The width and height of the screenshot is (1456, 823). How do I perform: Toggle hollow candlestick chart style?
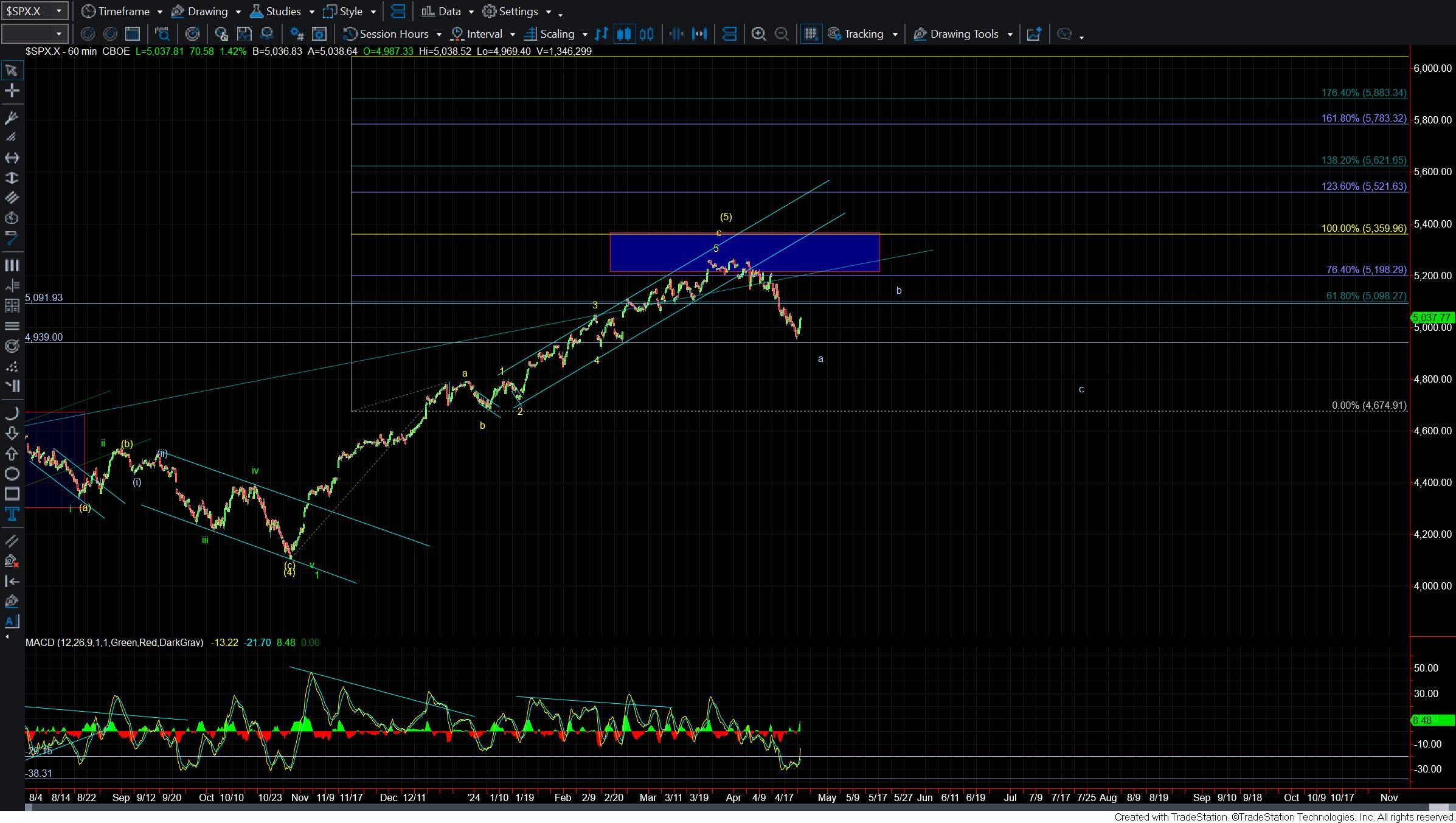click(647, 34)
